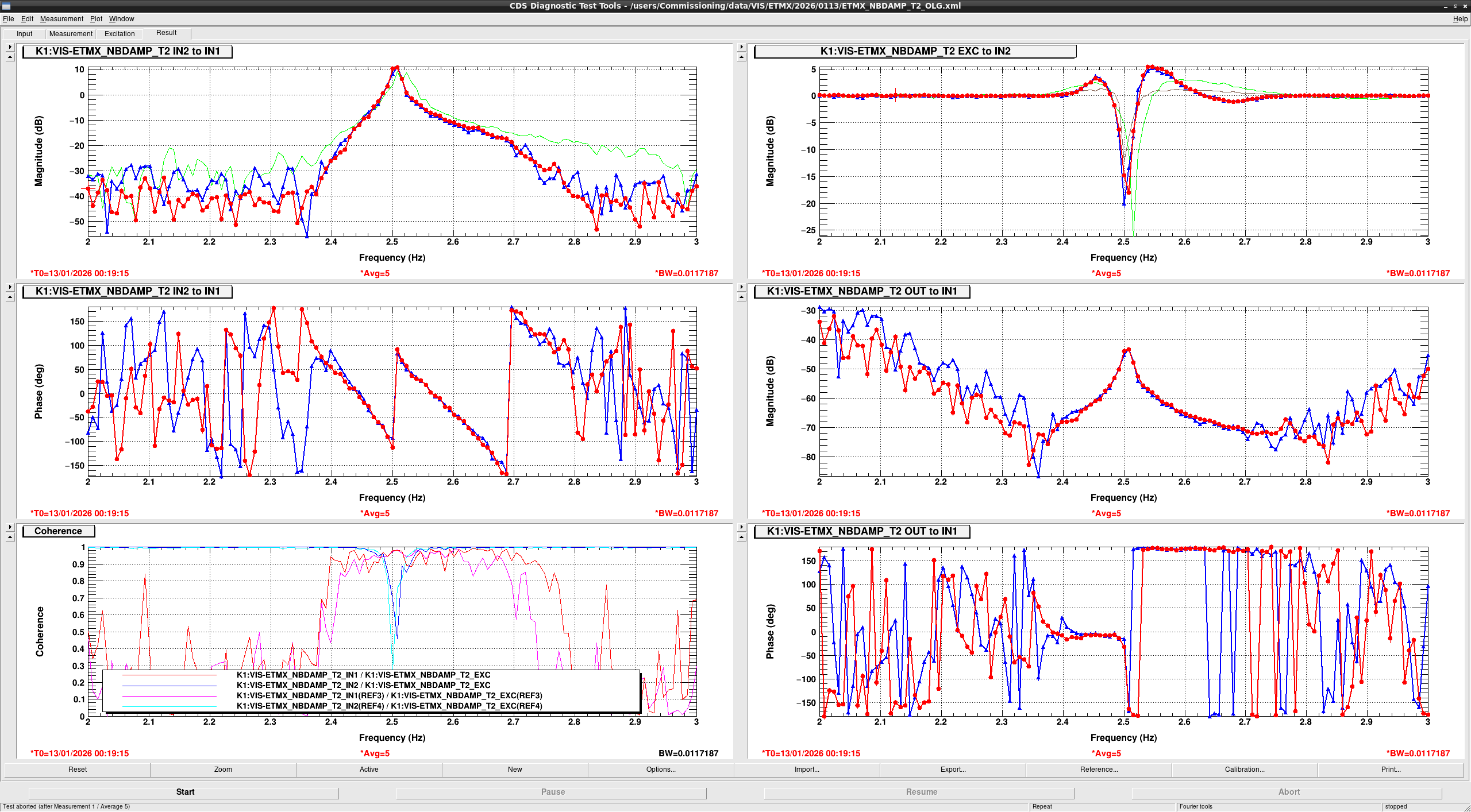The image size is (1471, 812).
Task: Switch to the Excitation tab
Action: (120, 34)
